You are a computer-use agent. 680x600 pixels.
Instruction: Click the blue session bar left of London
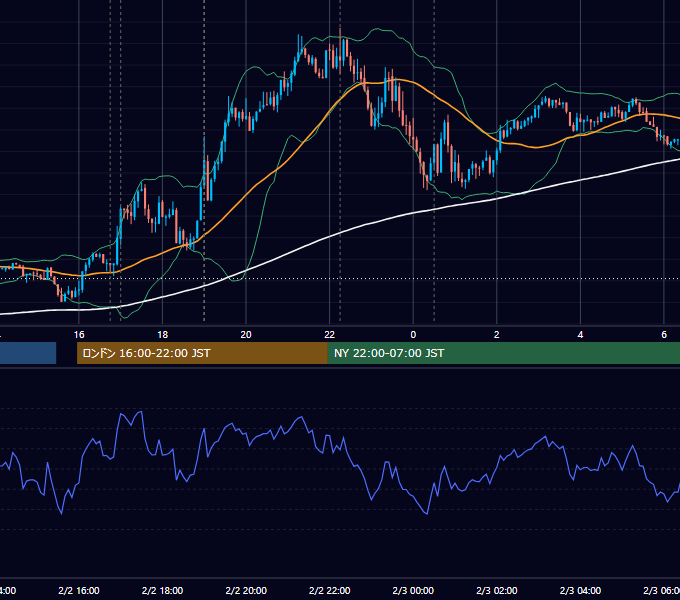pos(28,353)
